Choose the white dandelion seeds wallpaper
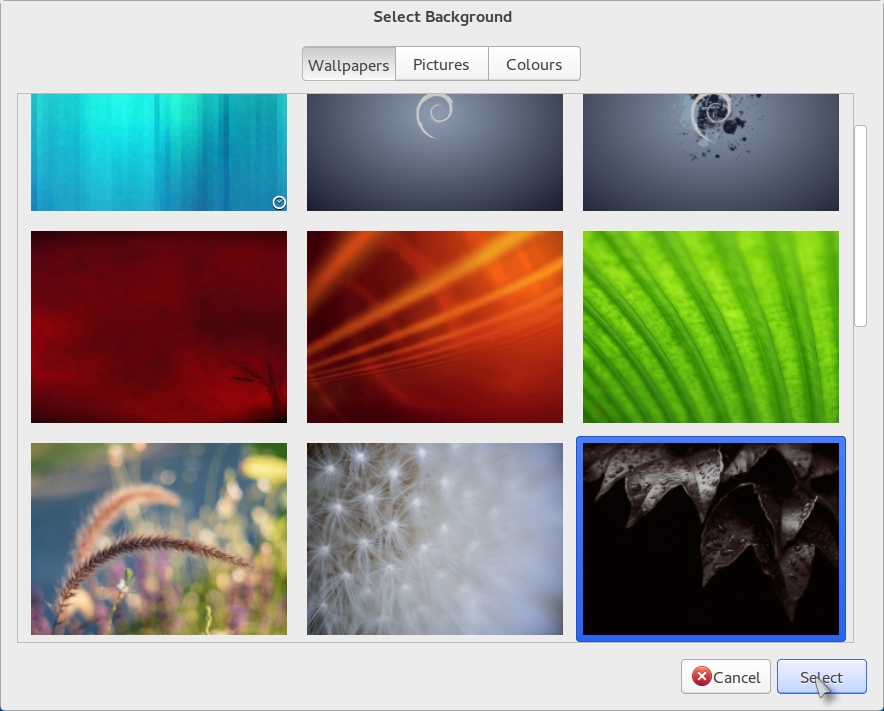This screenshot has width=884, height=711. tap(434, 539)
